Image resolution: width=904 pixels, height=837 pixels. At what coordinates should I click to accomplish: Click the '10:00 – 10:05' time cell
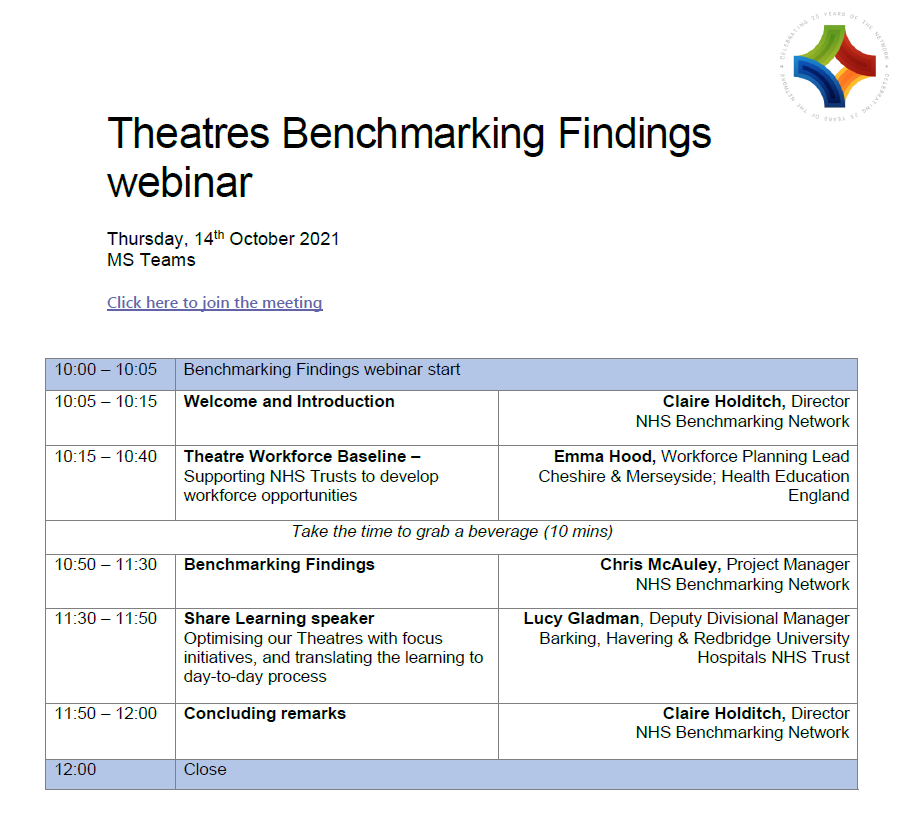pos(110,375)
